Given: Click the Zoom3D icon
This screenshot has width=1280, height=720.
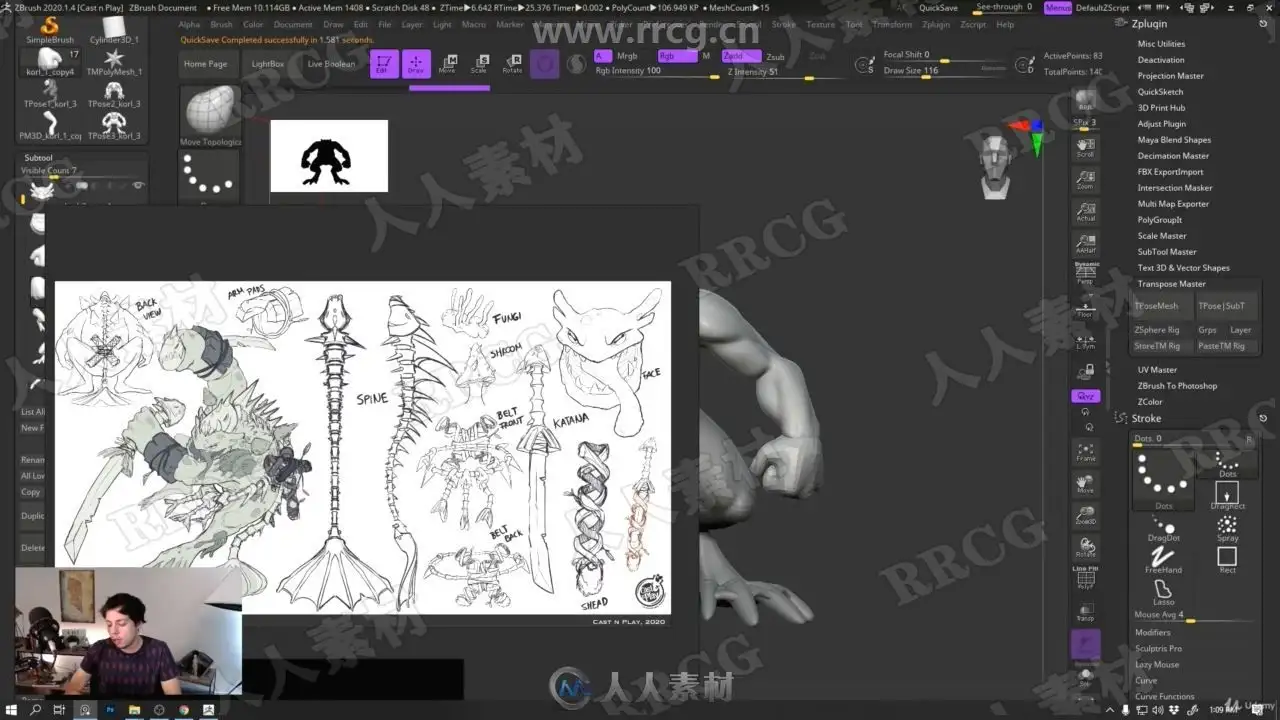Looking at the screenshot, I should coord(1085,515).
